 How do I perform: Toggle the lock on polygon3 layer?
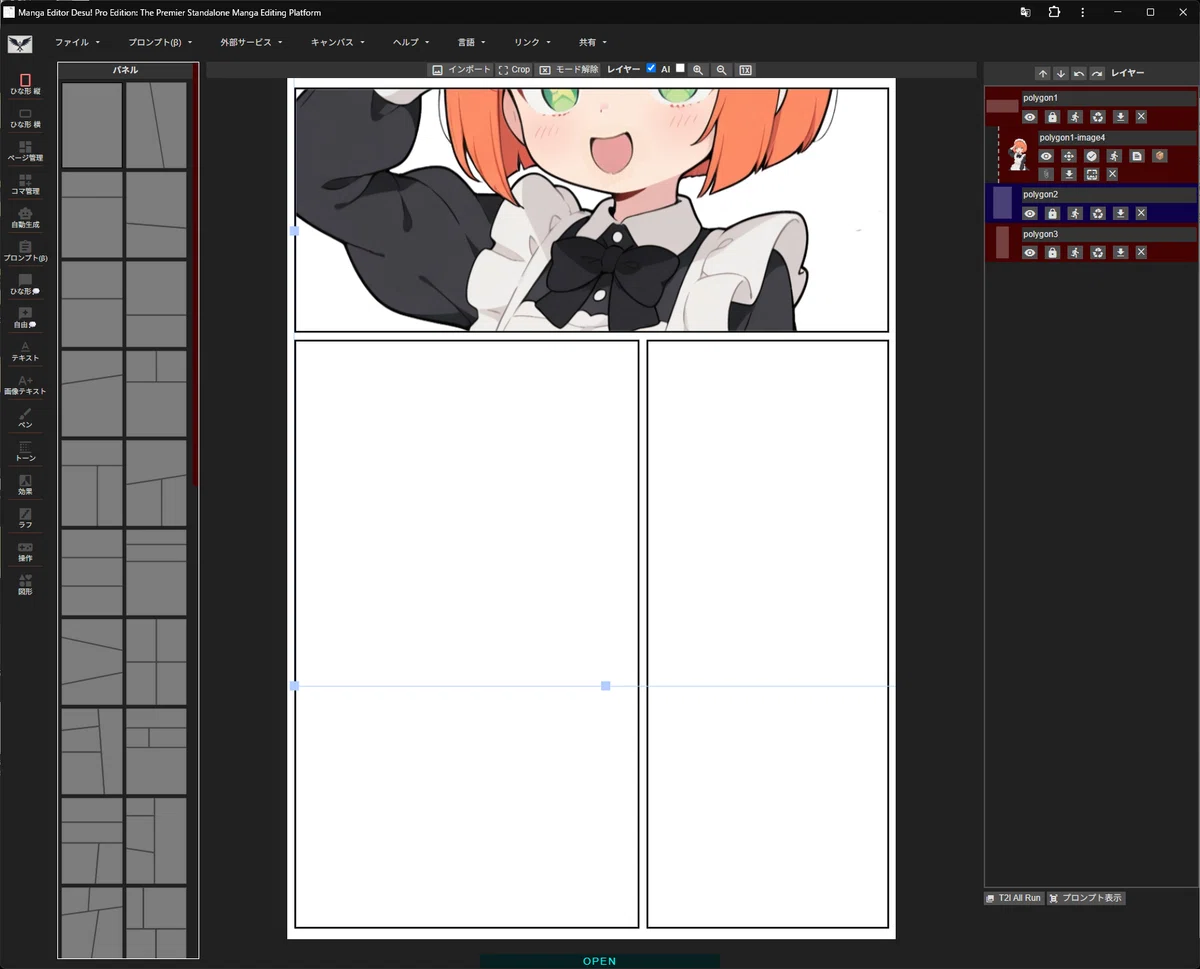click(1052, 253)
